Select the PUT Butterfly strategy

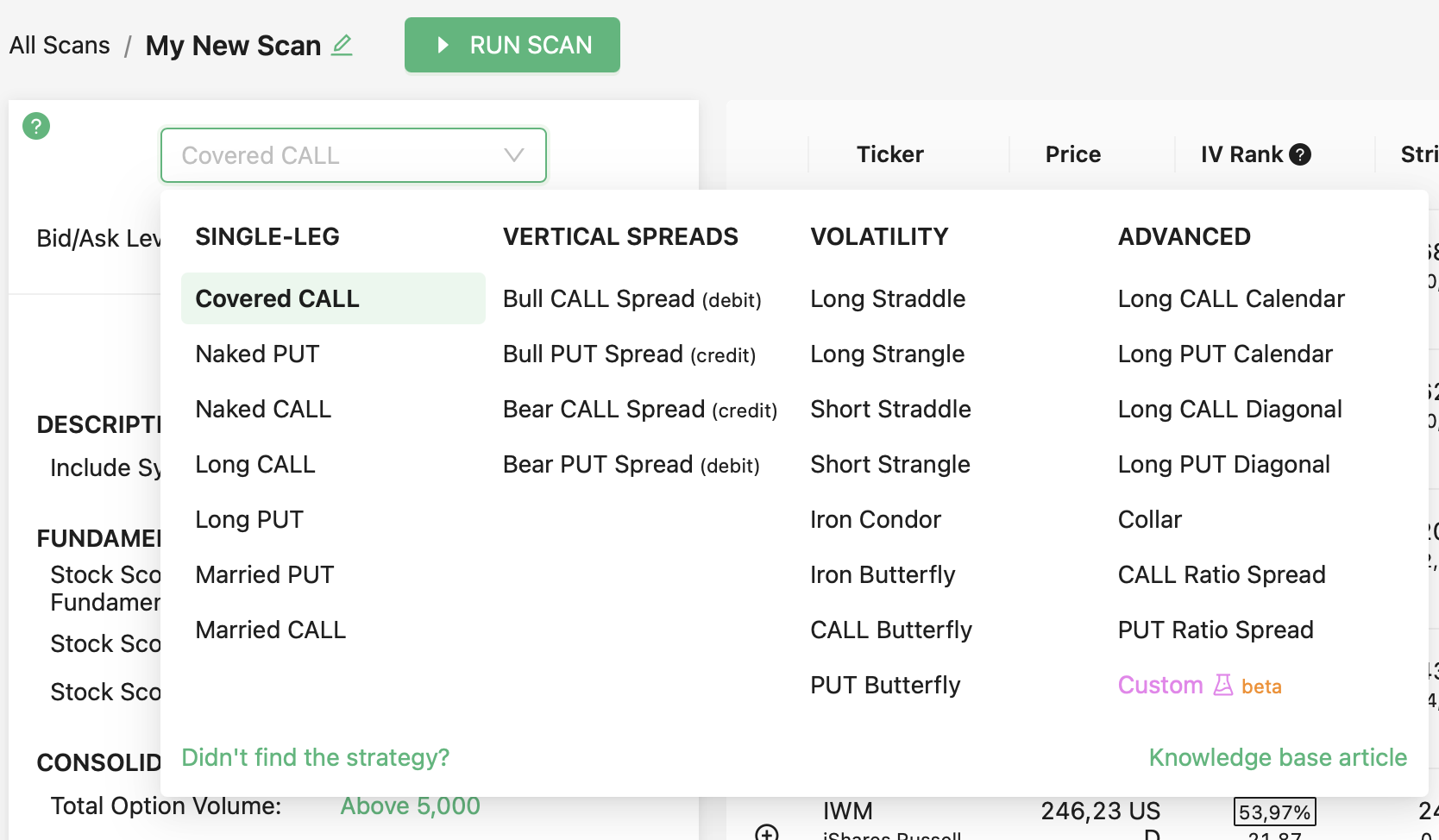(x=884, y=685)
